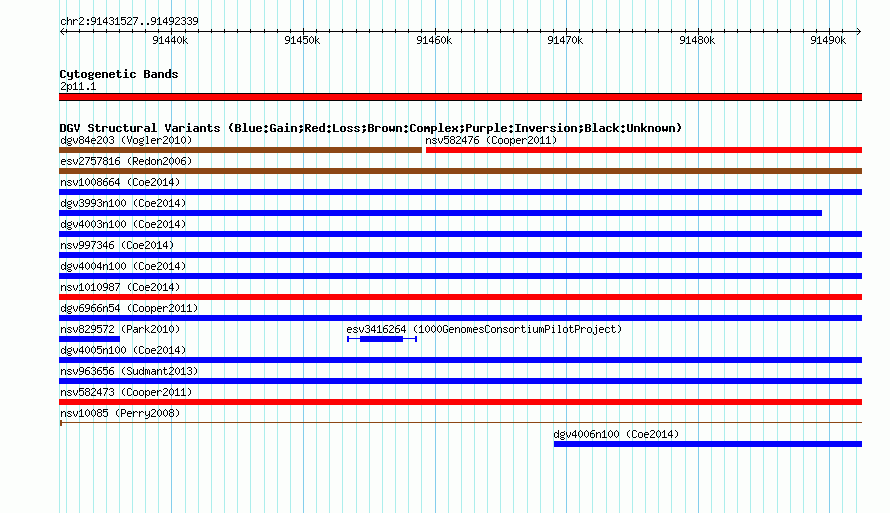Select the dgv4005n100 (Coe2014) blue bar
The height and width of the screenshot is (513, 890).
(460, 360)
